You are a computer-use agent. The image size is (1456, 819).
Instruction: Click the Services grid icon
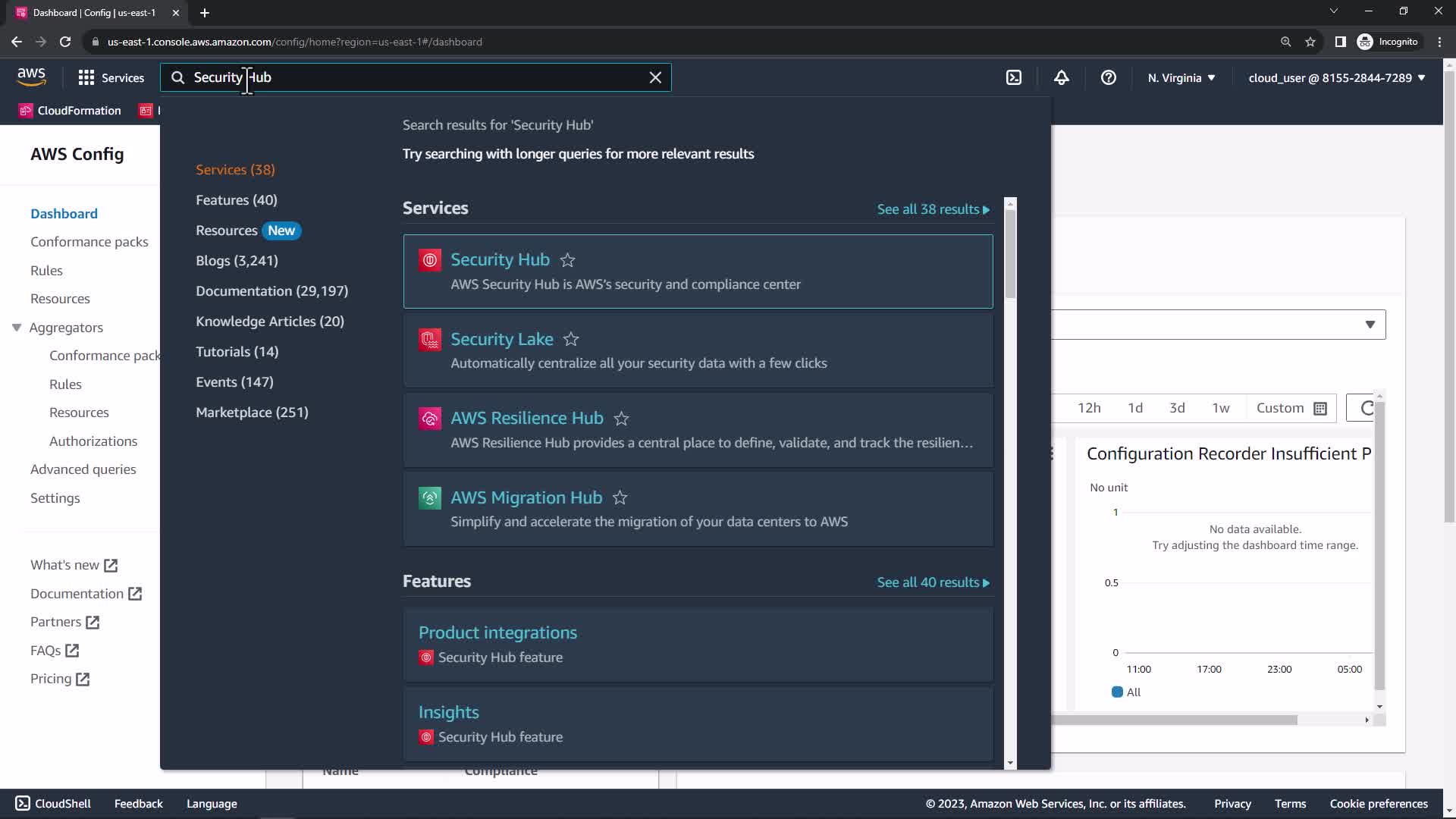[x=86, y=77]
